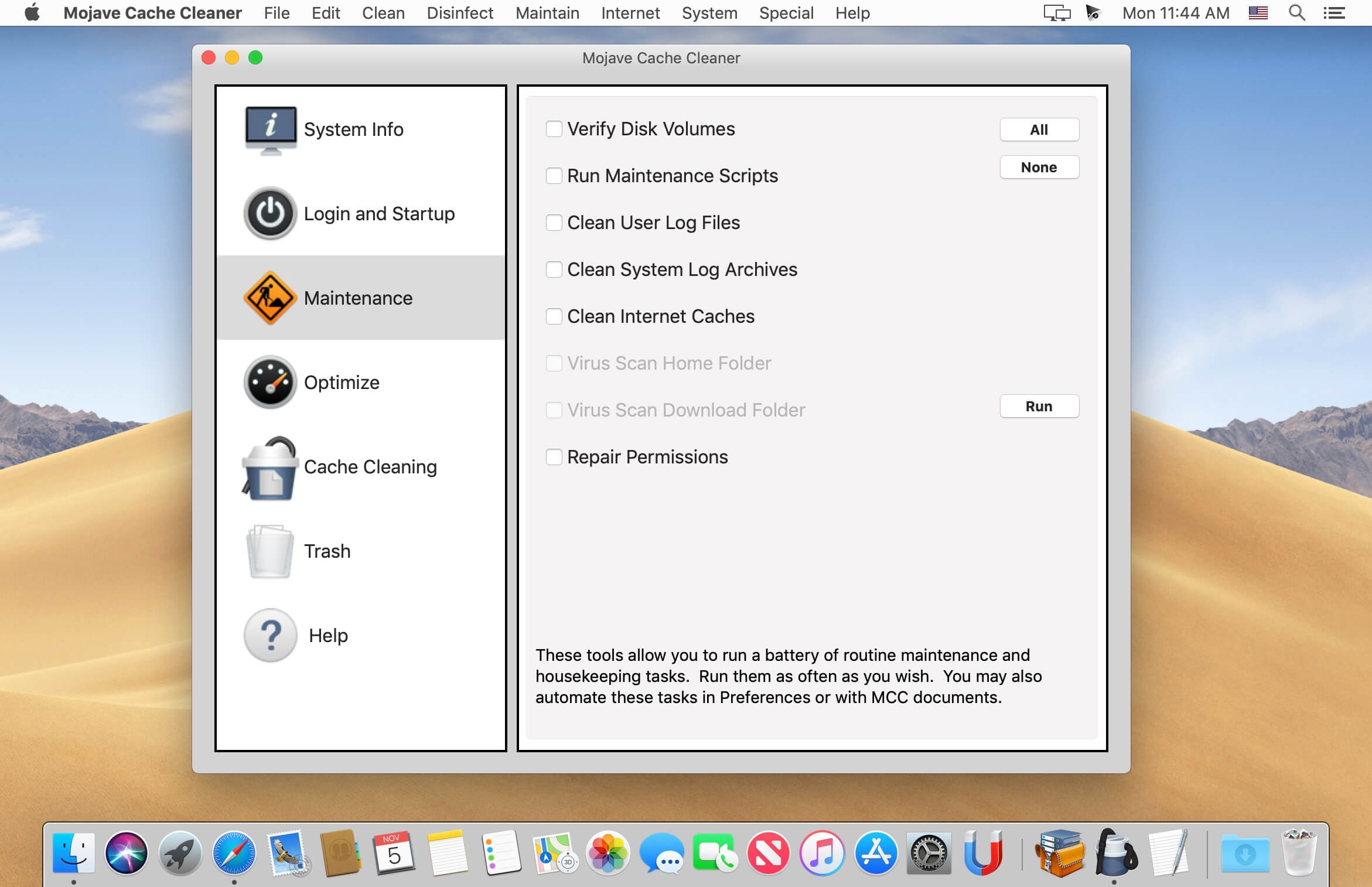Open Calendar icon showing Nov 5
This screenshot has width=1372, height=887.
tap(394, 852)
